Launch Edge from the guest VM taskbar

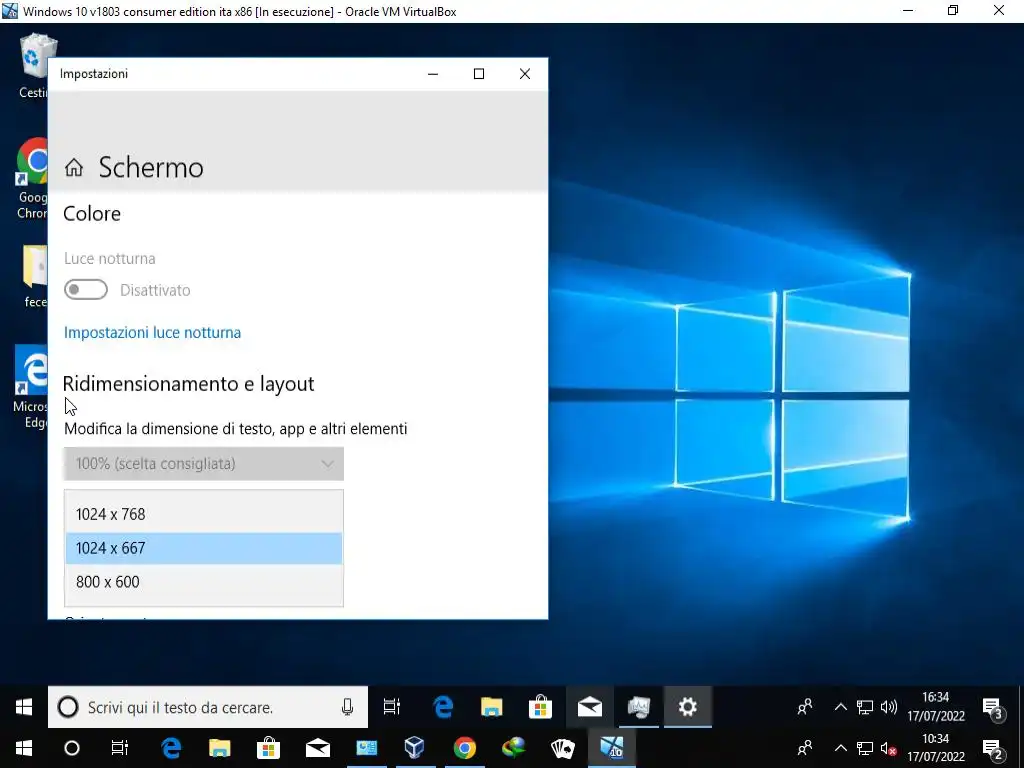(443, 707)
